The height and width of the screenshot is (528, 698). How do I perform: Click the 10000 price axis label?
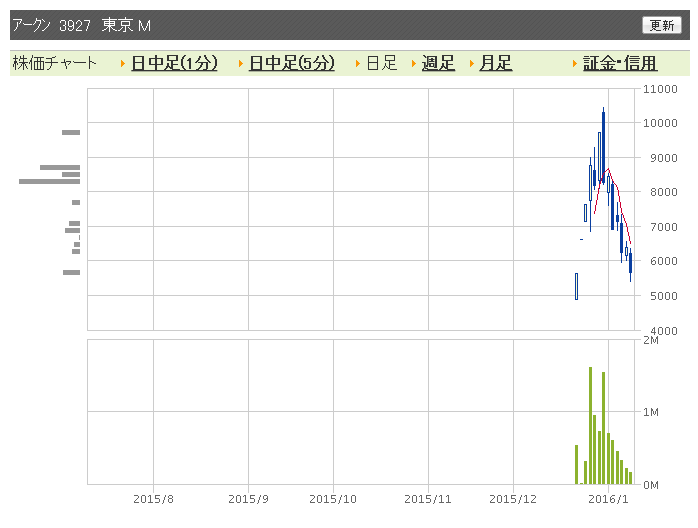click(660, 123)
